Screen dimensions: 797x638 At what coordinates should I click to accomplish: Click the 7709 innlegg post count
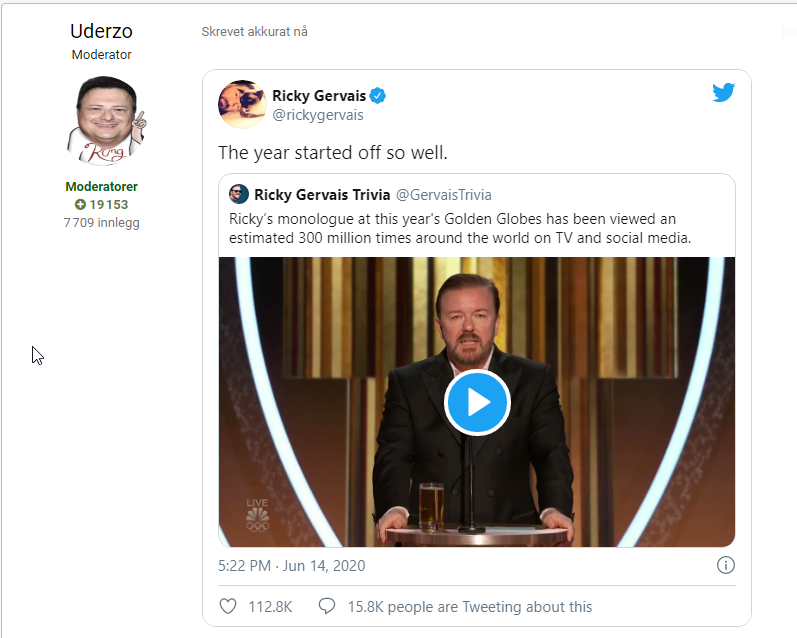coord(101,223)
